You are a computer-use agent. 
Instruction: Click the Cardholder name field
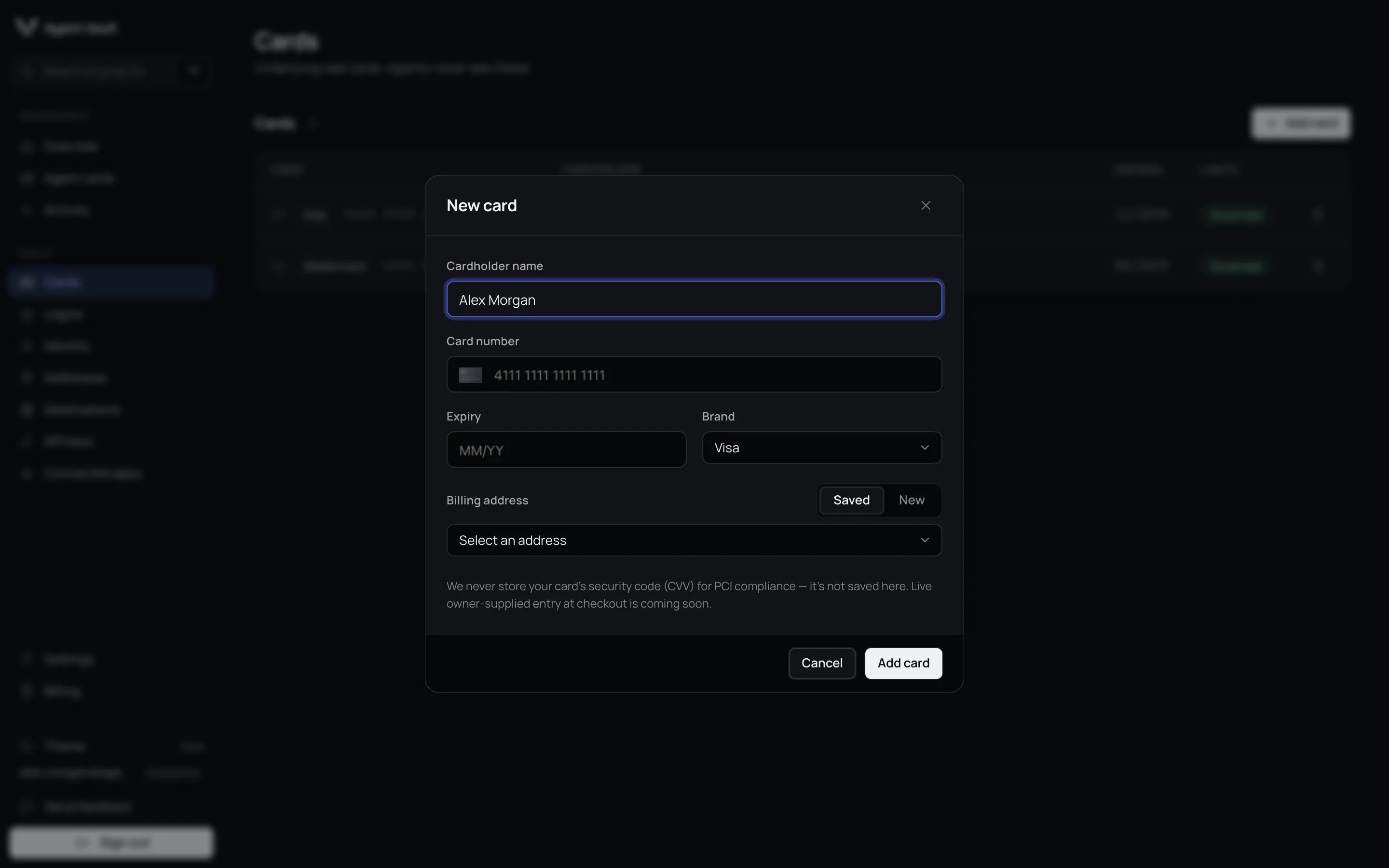coord(694,299)
